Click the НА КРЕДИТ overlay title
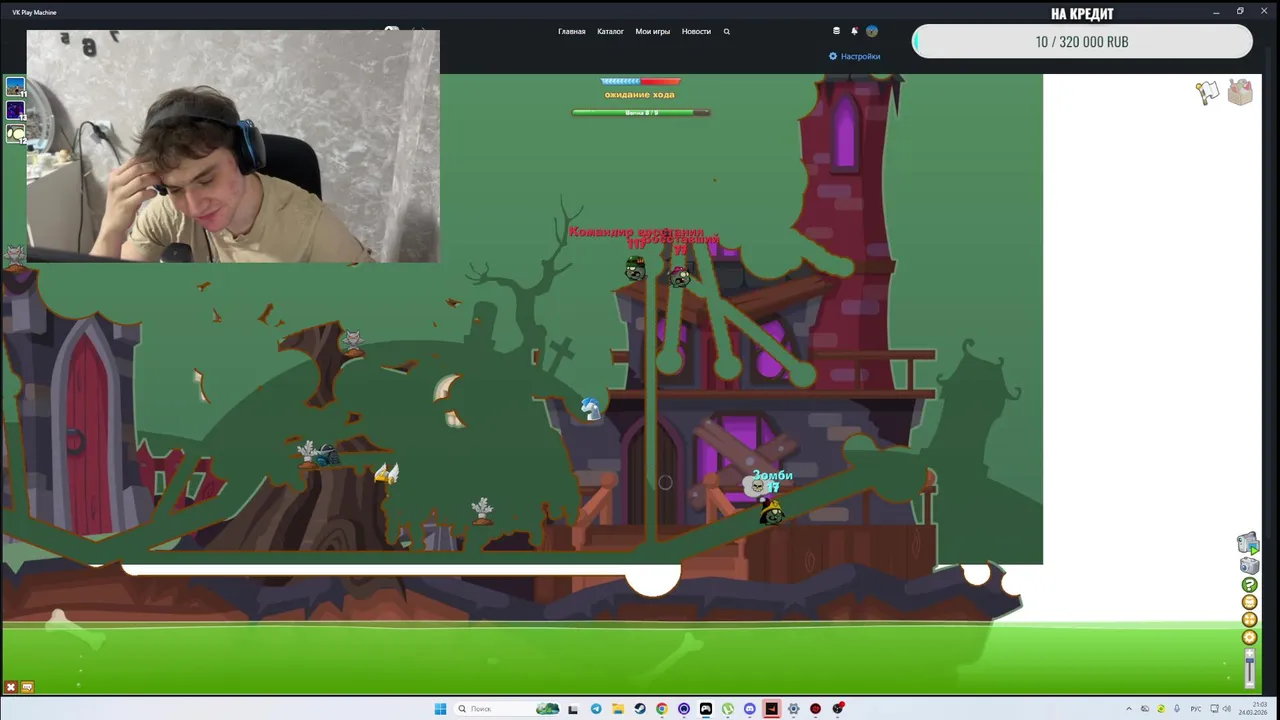 point(1082,13)
